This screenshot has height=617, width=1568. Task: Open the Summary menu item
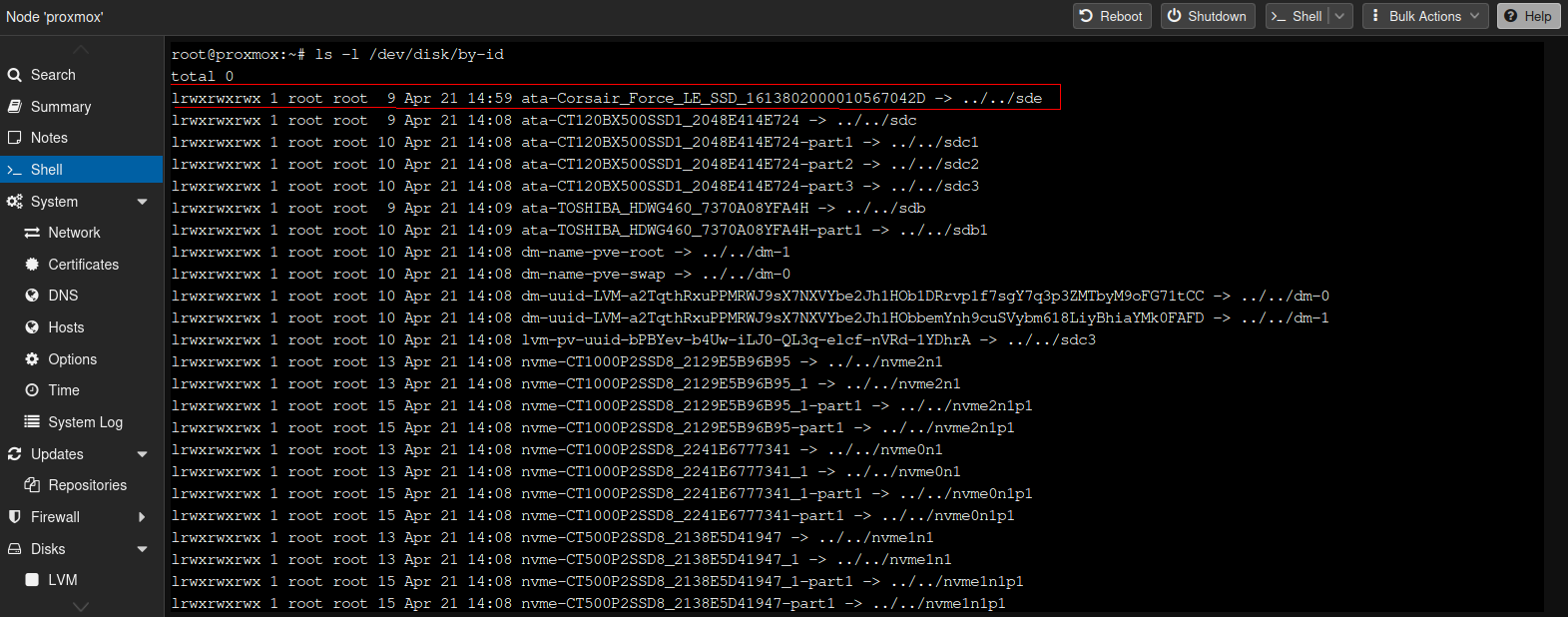coord(82,107)
